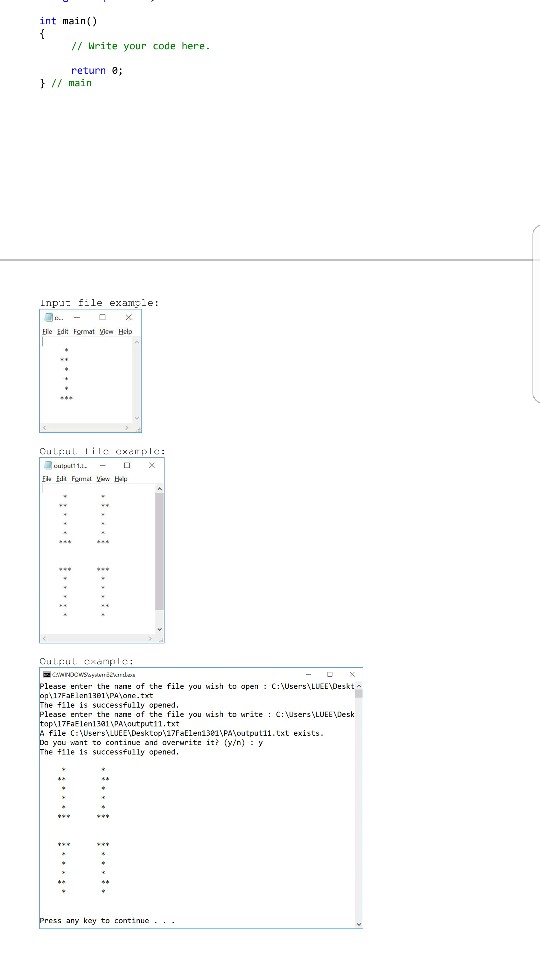Open File menu in input file Notepad

(x=47, y=331)
